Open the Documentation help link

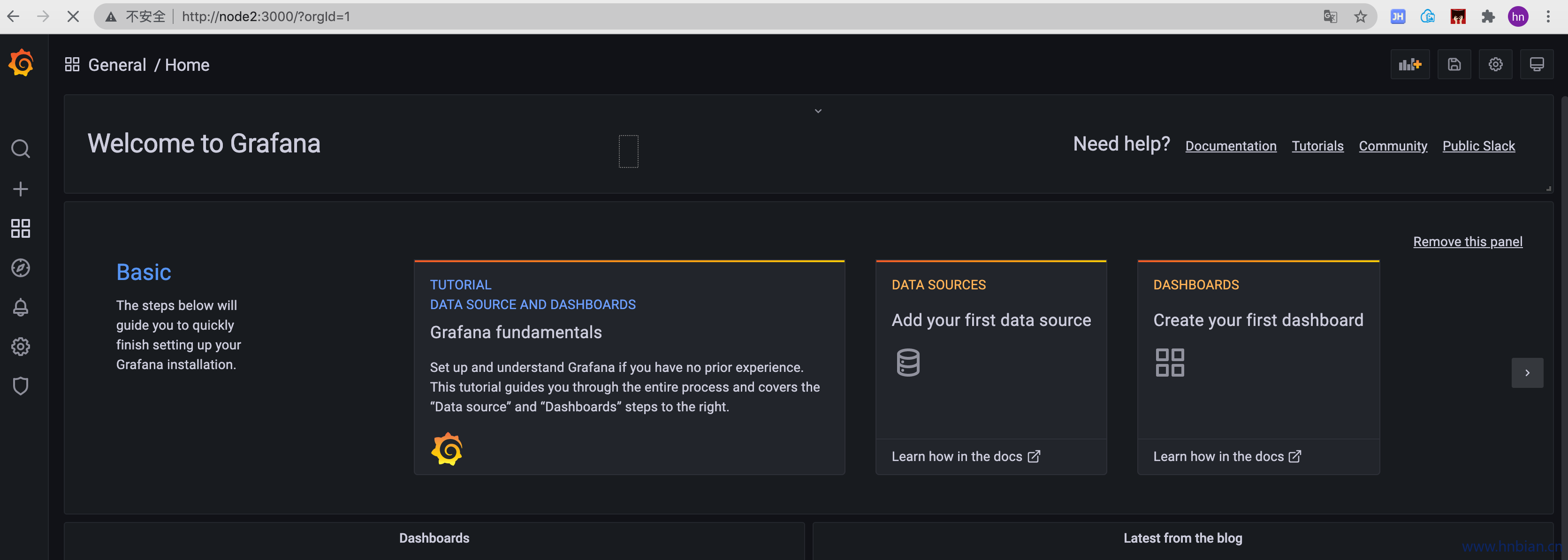1230,146
